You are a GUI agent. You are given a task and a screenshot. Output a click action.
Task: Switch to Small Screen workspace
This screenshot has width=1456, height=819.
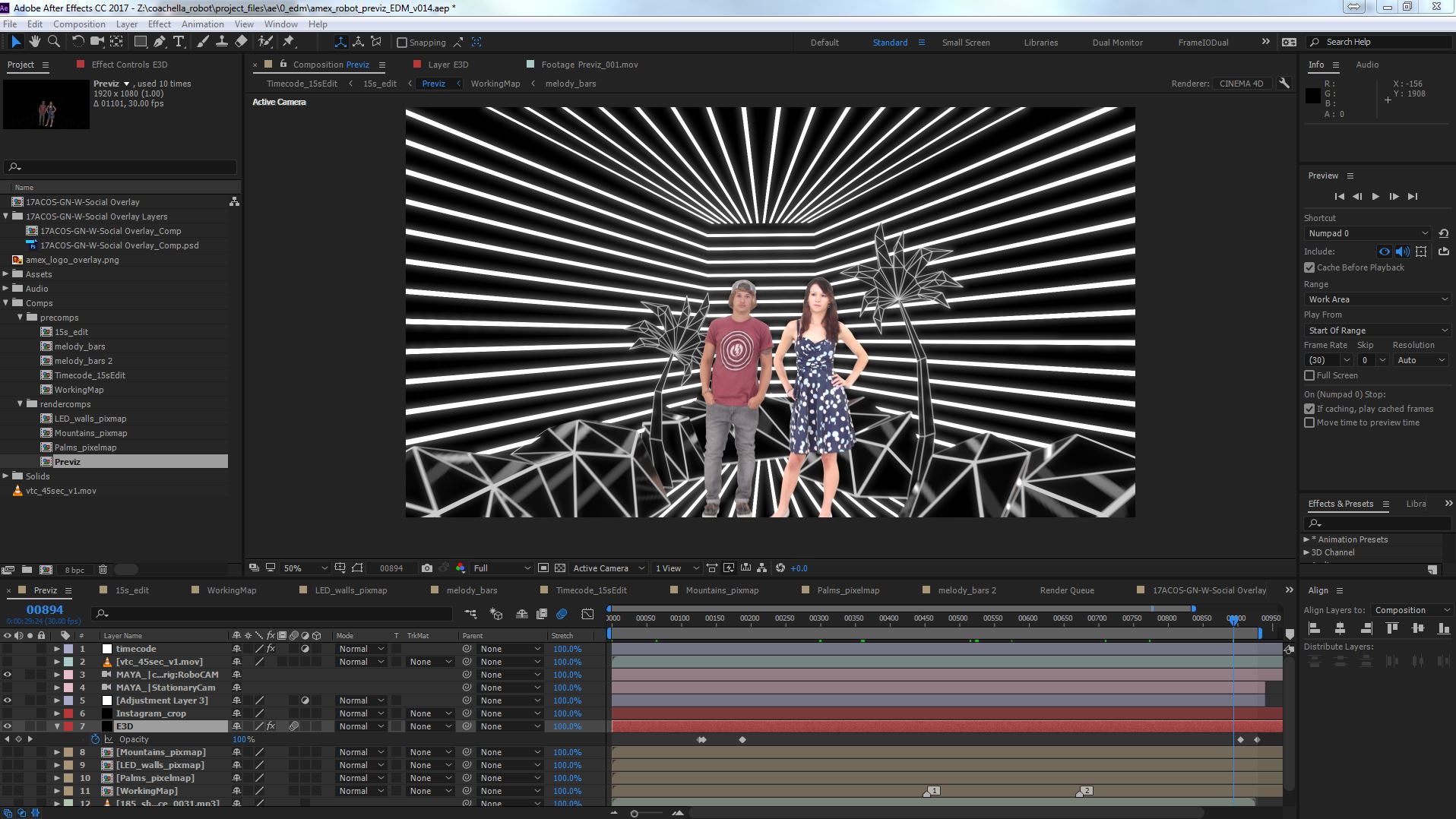(x=966, y=43)
